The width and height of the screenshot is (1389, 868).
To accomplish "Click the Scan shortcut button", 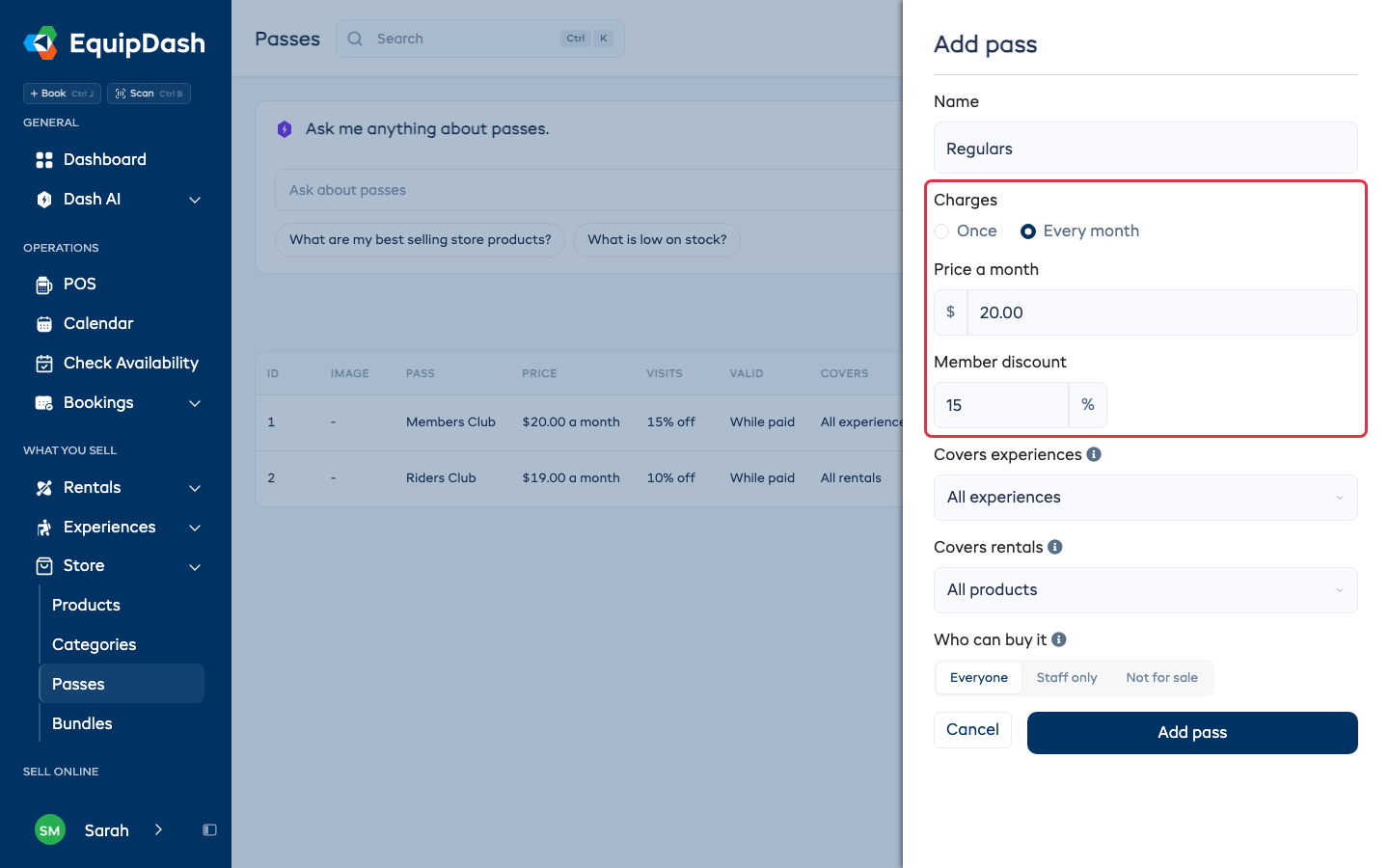I will [149, 94].
